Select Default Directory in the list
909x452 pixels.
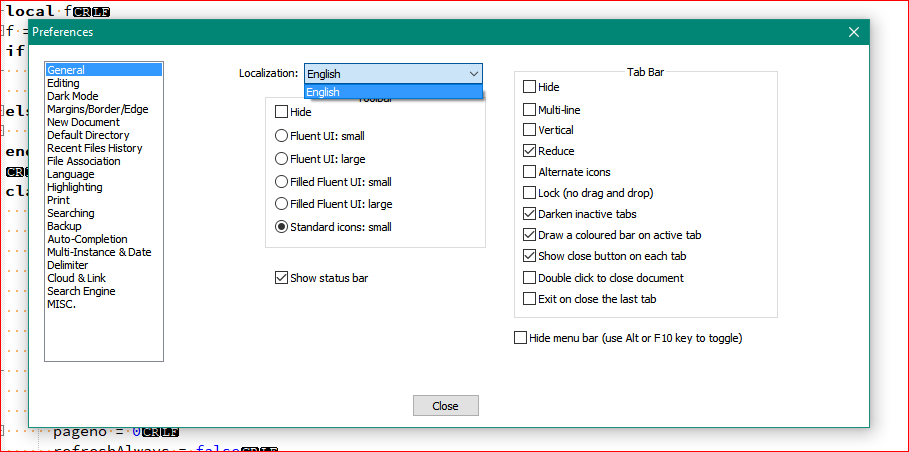[x=88, y=135]
